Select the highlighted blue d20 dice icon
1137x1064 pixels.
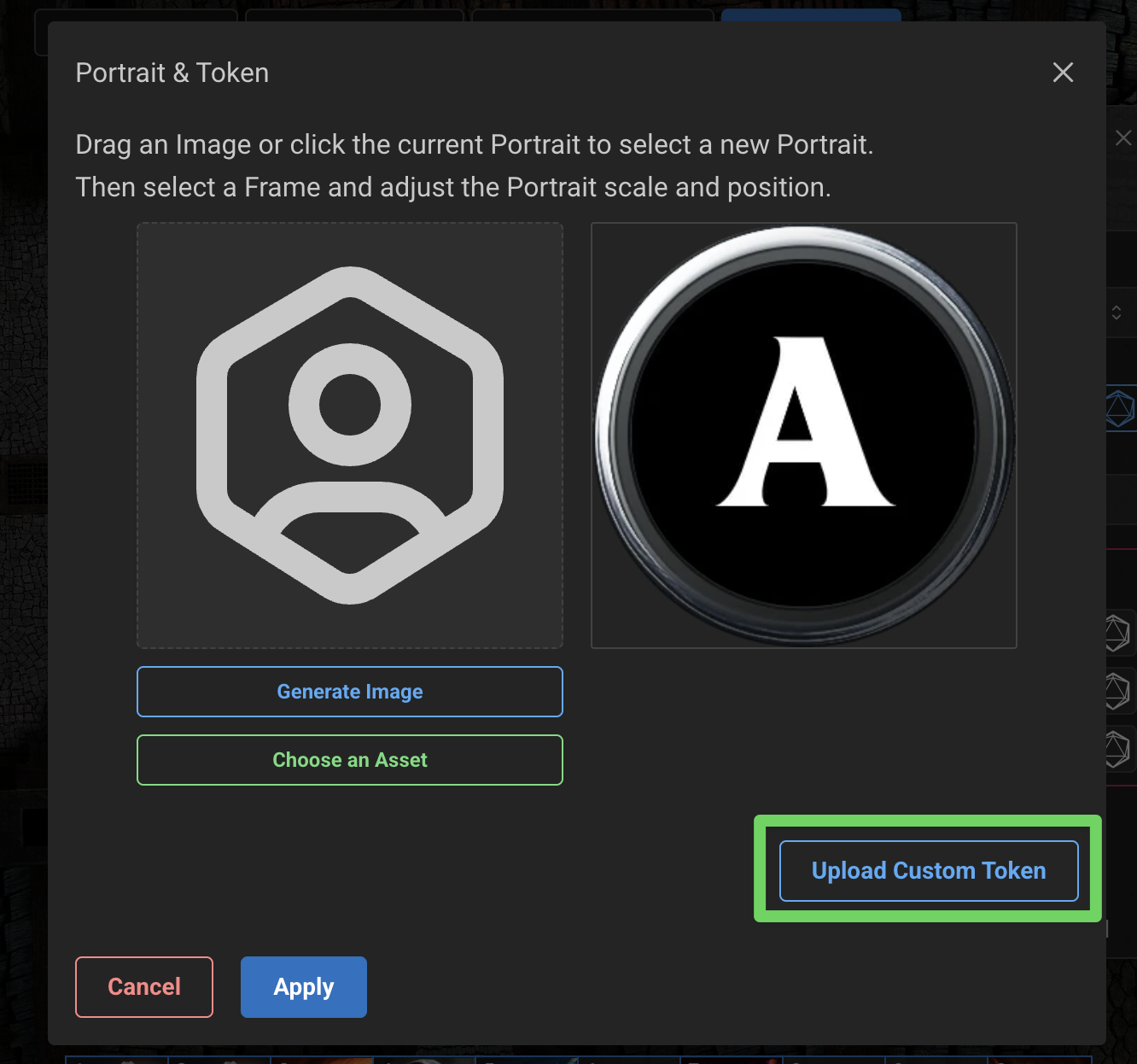[1123, 407]
